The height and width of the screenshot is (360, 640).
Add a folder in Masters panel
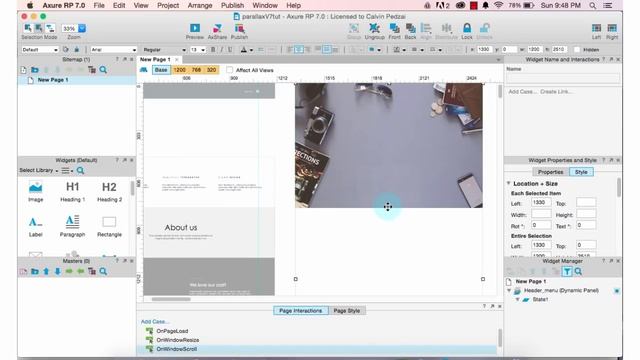[35, 271]
